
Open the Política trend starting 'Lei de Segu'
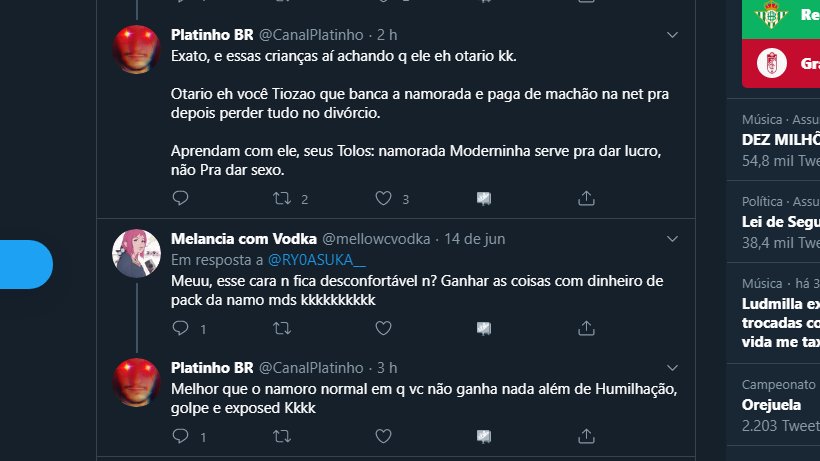pos(780,222)
